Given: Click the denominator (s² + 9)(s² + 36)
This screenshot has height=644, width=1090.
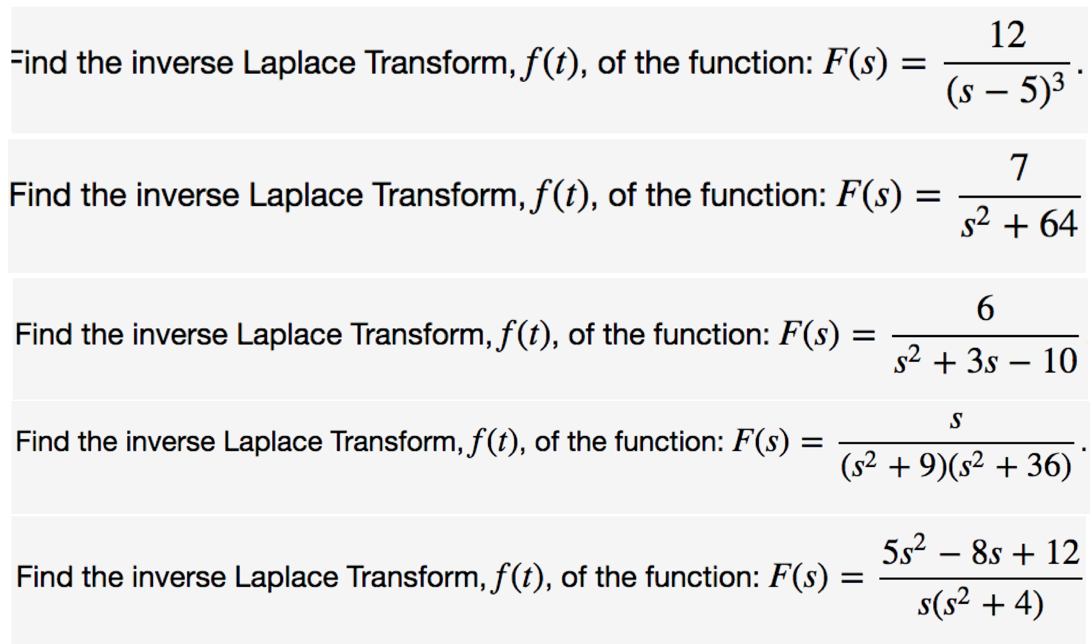Looking at the screenshot, I should [955, 467].
